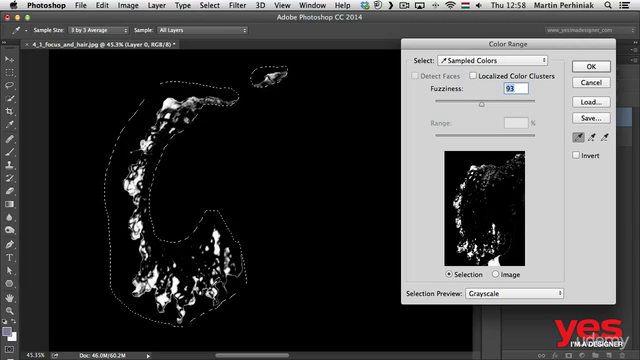Select the Horizontal Type tool
Image resolution: width=640 pixels, height=360 pixels.
tap(9, 258)
